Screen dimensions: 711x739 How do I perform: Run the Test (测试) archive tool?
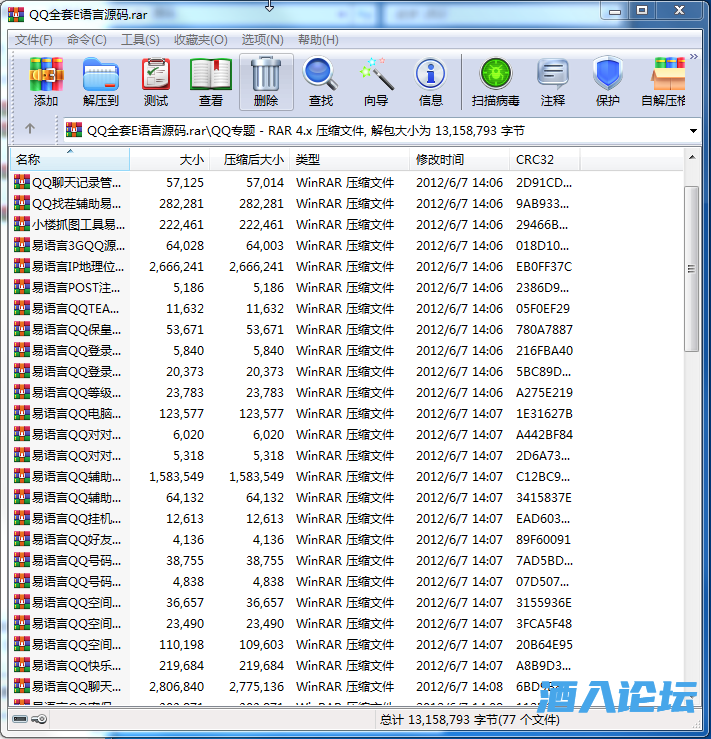155,82
